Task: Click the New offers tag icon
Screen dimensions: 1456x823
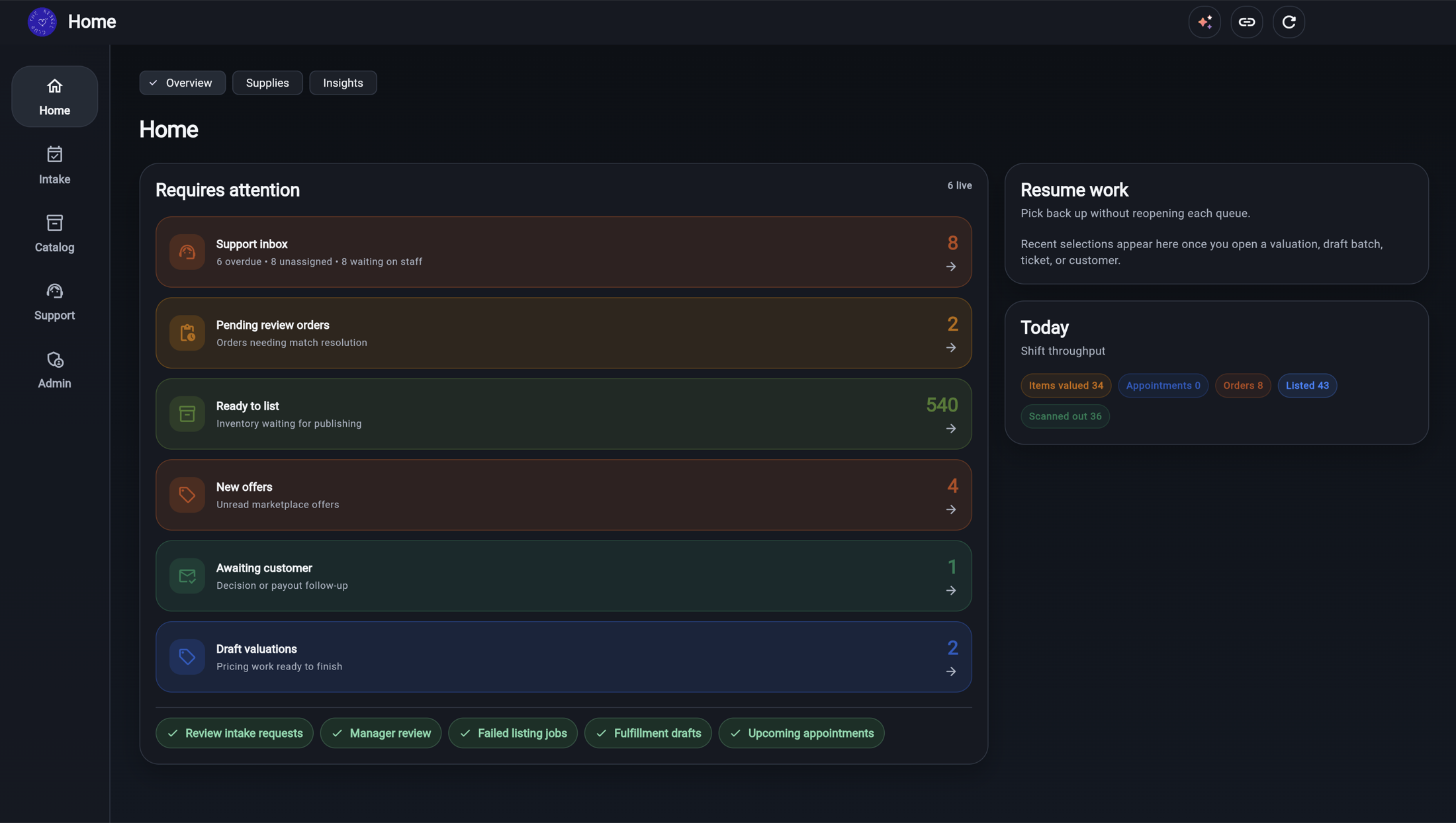Action: (x=187, y=495)
